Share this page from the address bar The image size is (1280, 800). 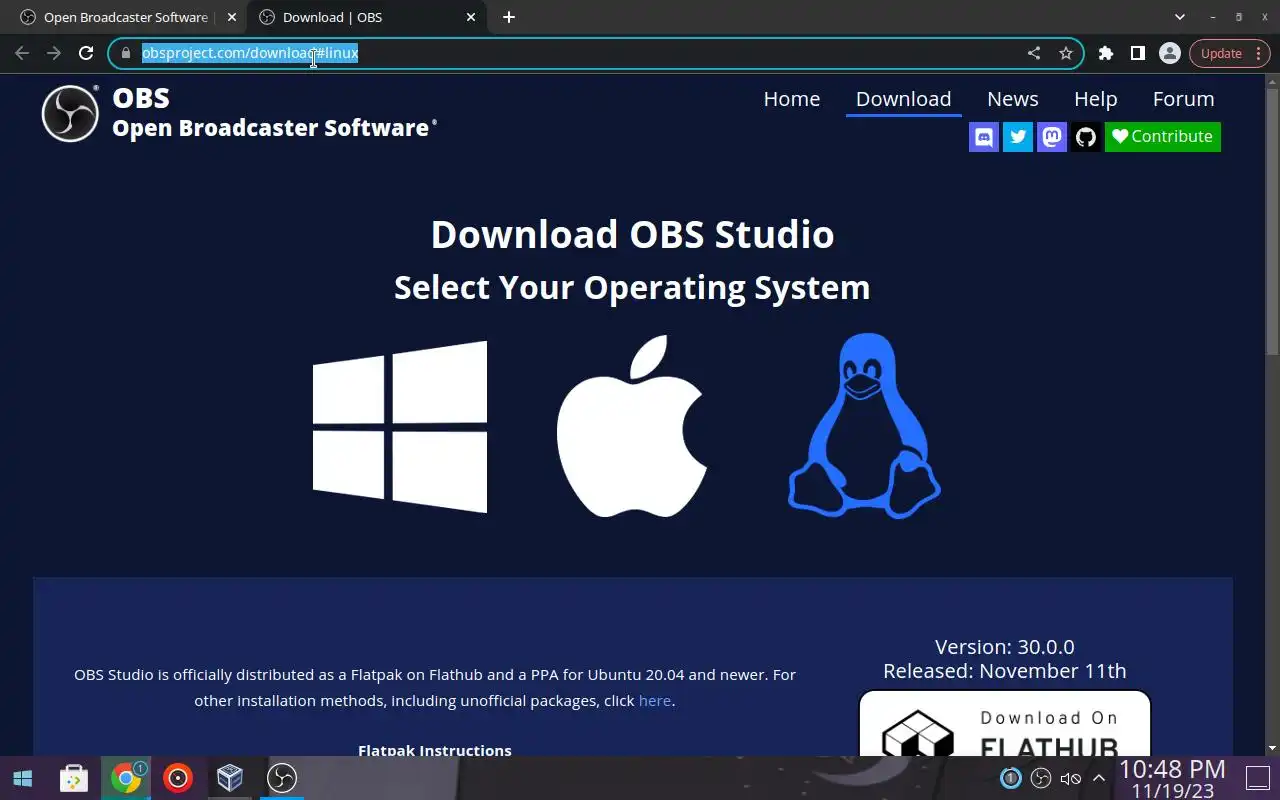point(1034,53)
